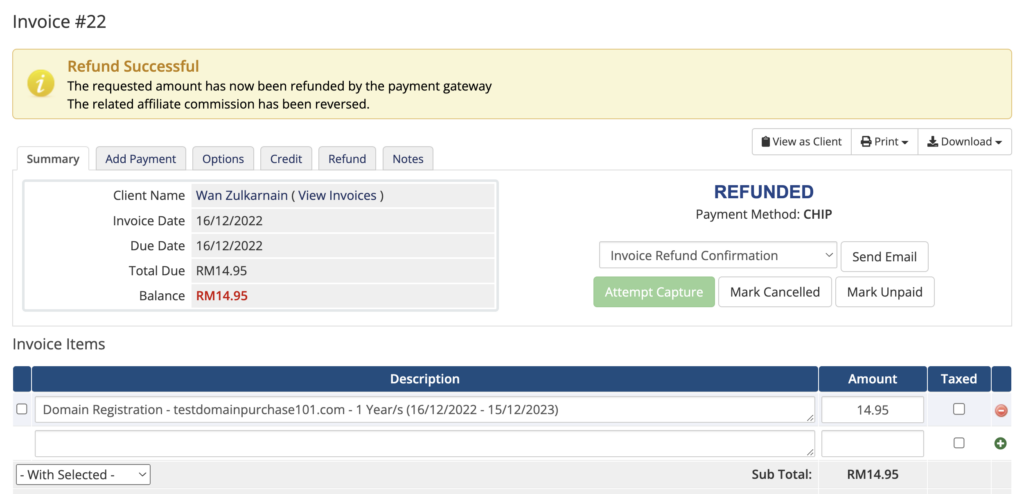Toggle Taxed checkbox for Domain Registration row
Viewport: 1024px width, 494px height.
tap(959, 409)
